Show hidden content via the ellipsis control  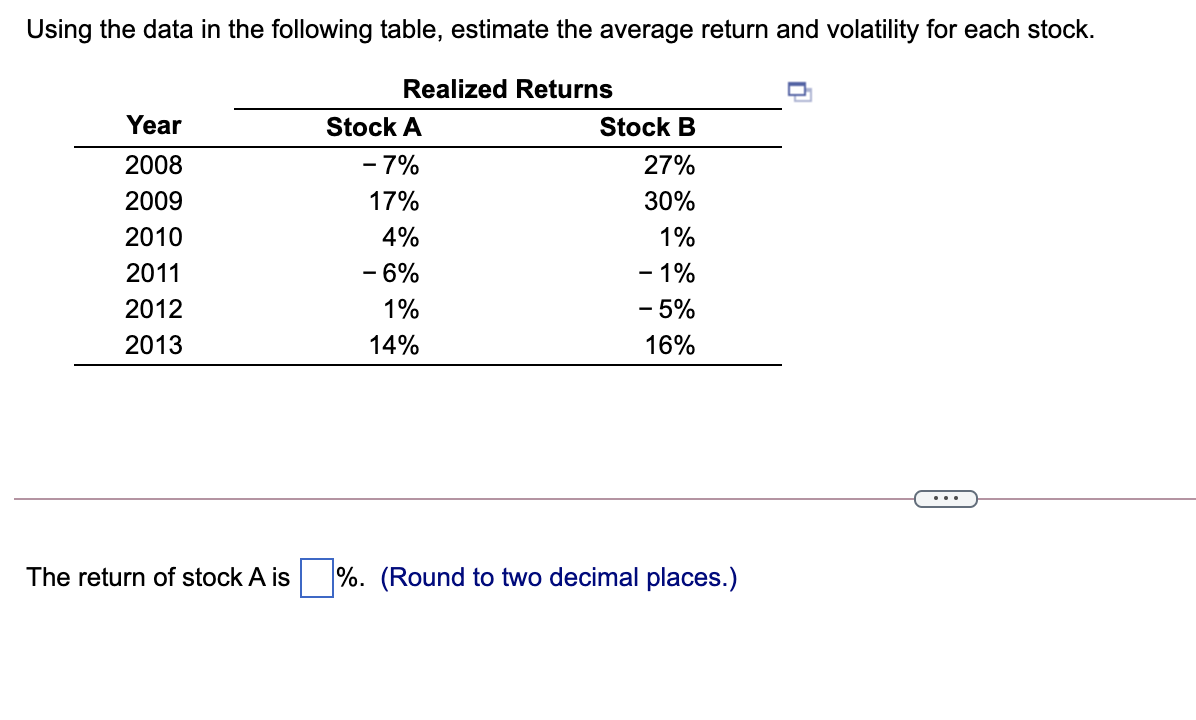(x=945, y=497)
